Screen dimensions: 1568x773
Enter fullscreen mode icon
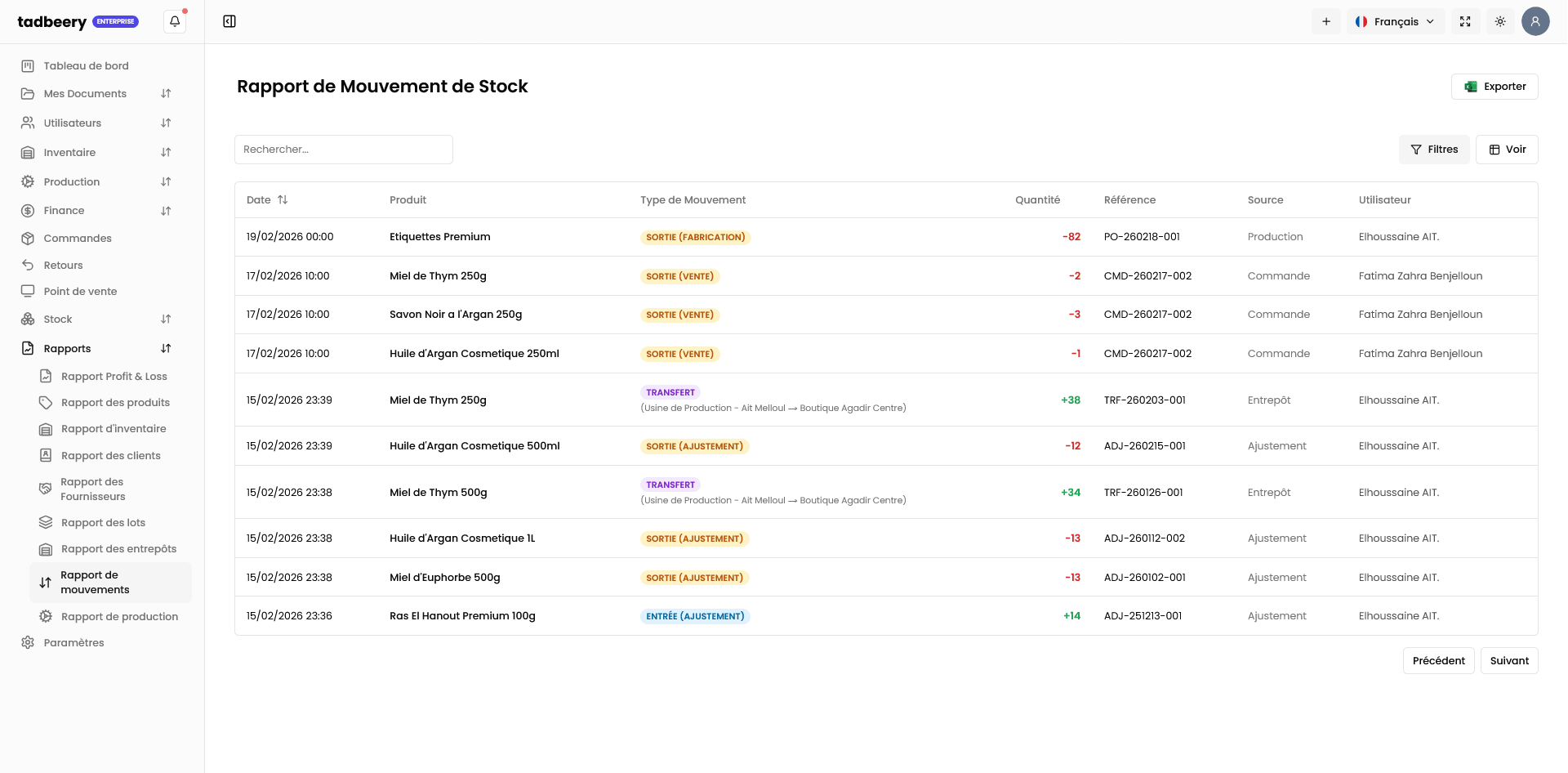coord(1465,21)
